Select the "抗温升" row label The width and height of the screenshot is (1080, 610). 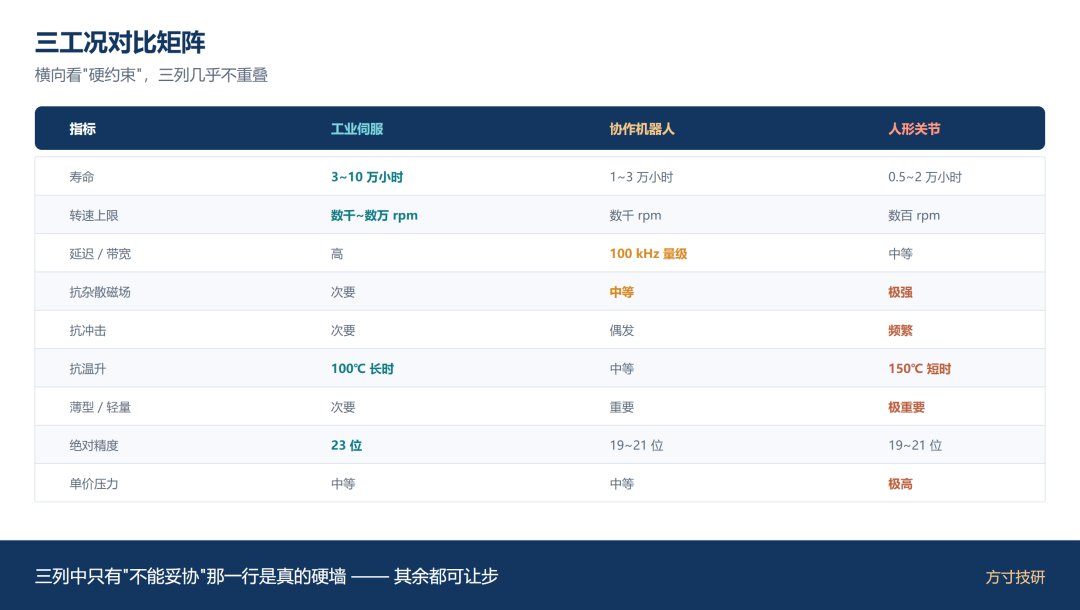88,369
